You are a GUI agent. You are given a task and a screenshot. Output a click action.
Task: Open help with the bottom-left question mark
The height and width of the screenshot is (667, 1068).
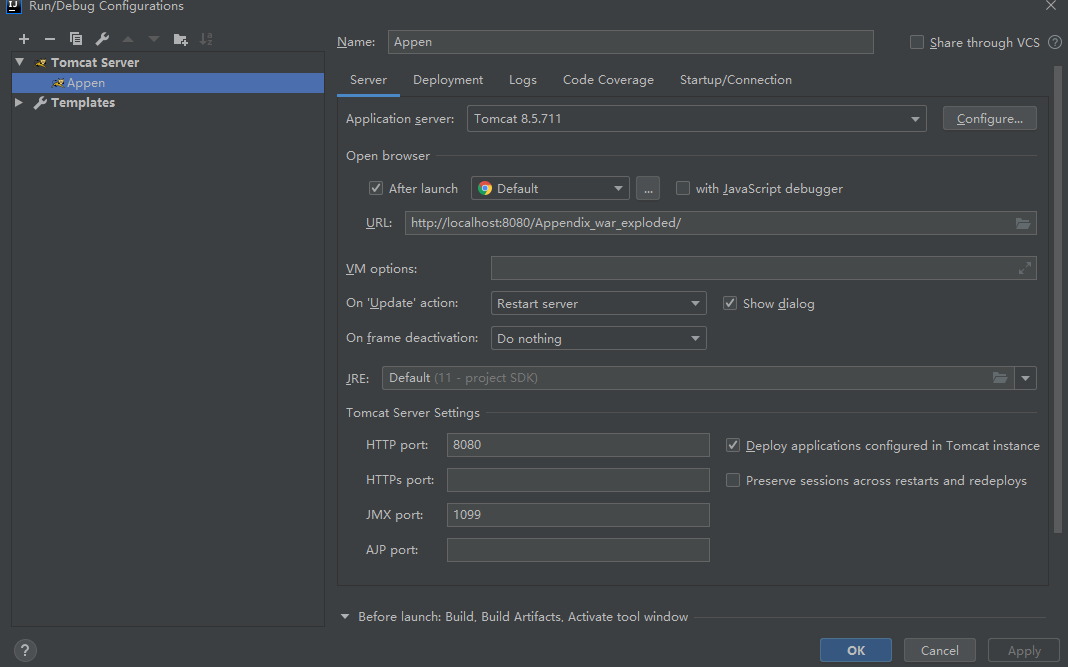(x=25, y=650)
